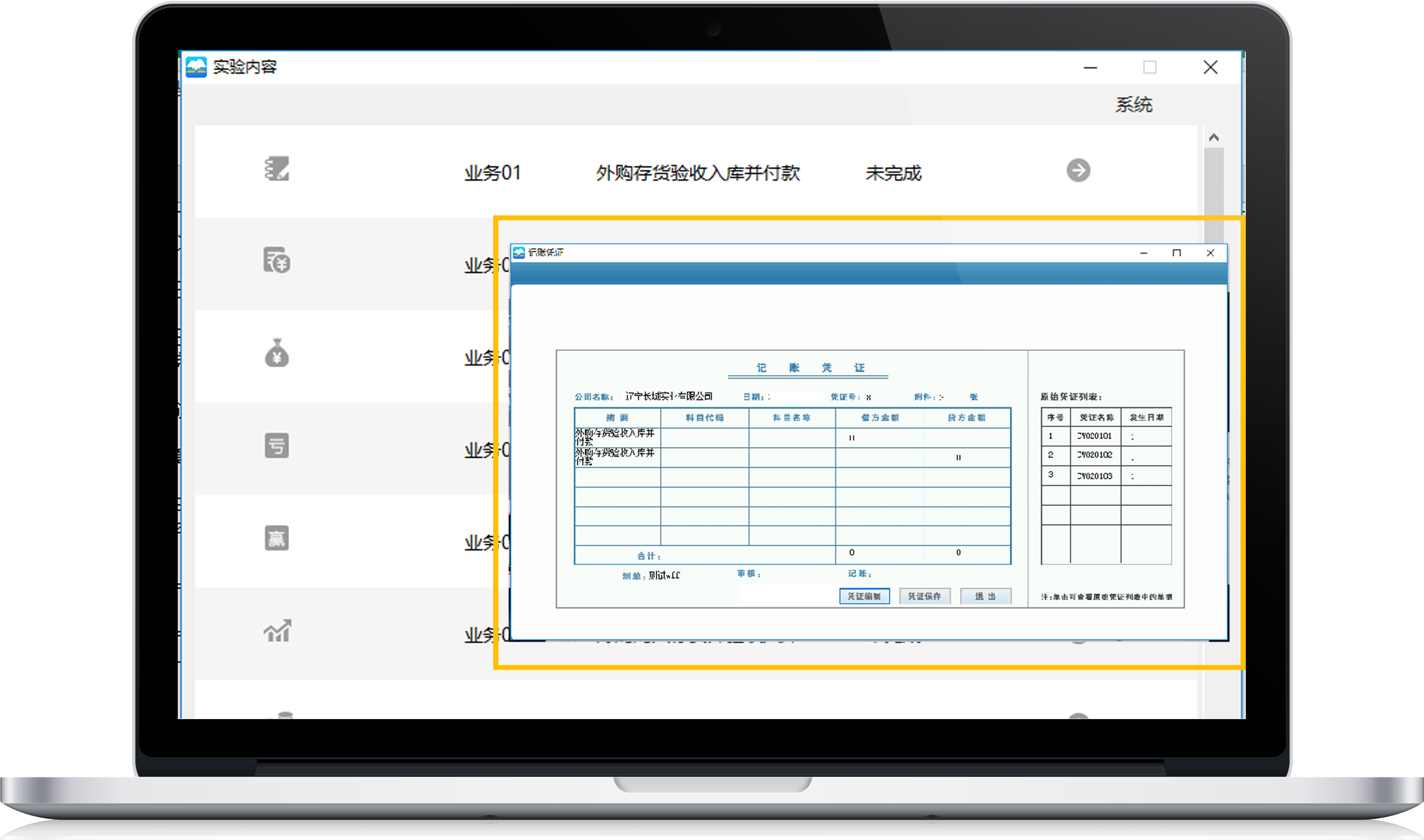Click the app logo in 实验内容 title bar

pyautogui.click(x=196, y=68)
